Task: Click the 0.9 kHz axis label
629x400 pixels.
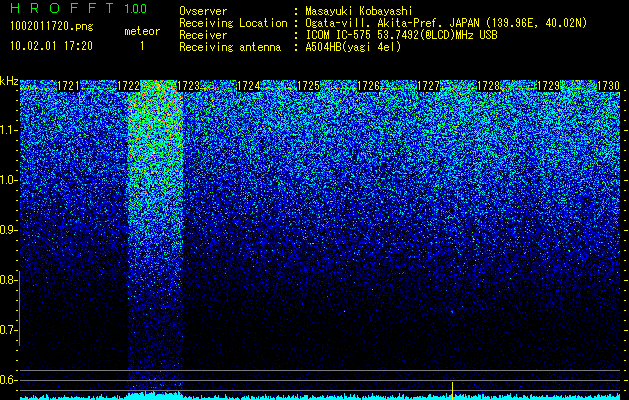Action: pos(8,230)
